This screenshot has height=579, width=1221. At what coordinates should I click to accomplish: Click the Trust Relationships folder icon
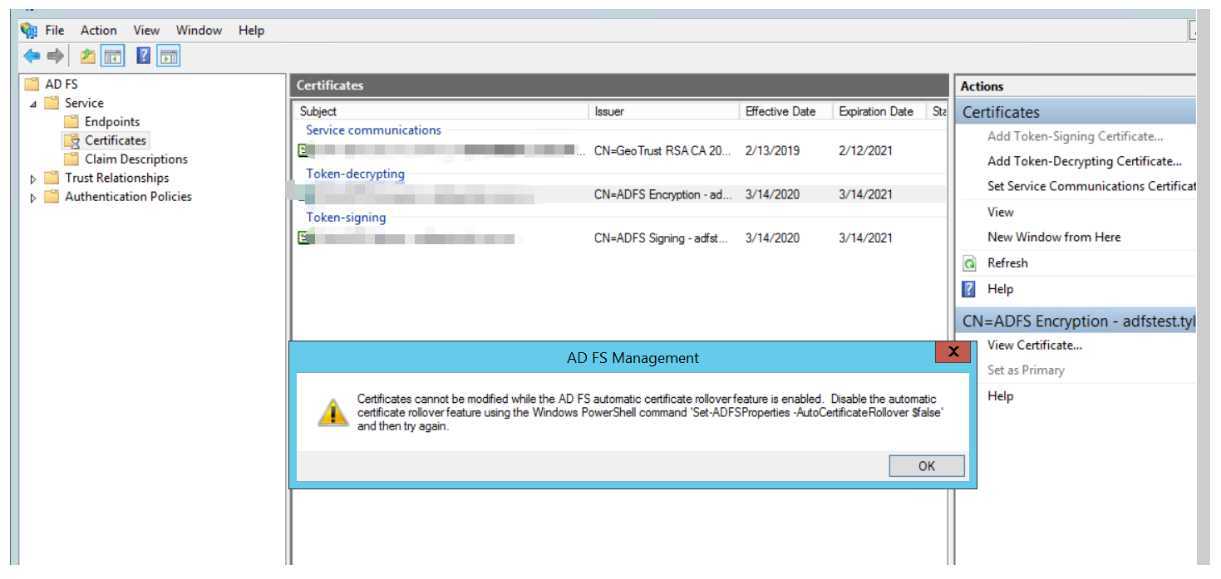coord(52,178)
